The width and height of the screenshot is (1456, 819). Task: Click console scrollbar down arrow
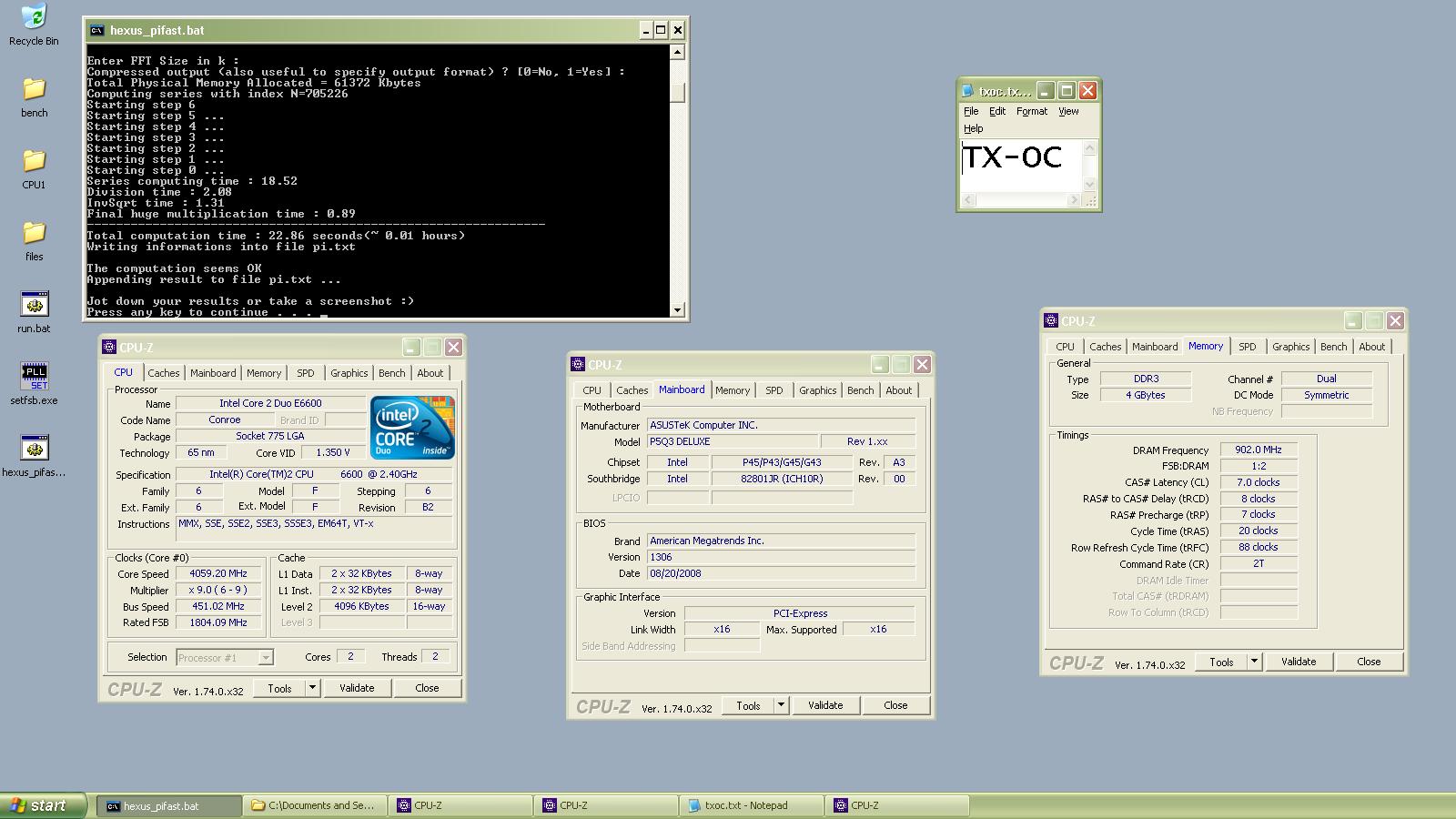(677, 309)
